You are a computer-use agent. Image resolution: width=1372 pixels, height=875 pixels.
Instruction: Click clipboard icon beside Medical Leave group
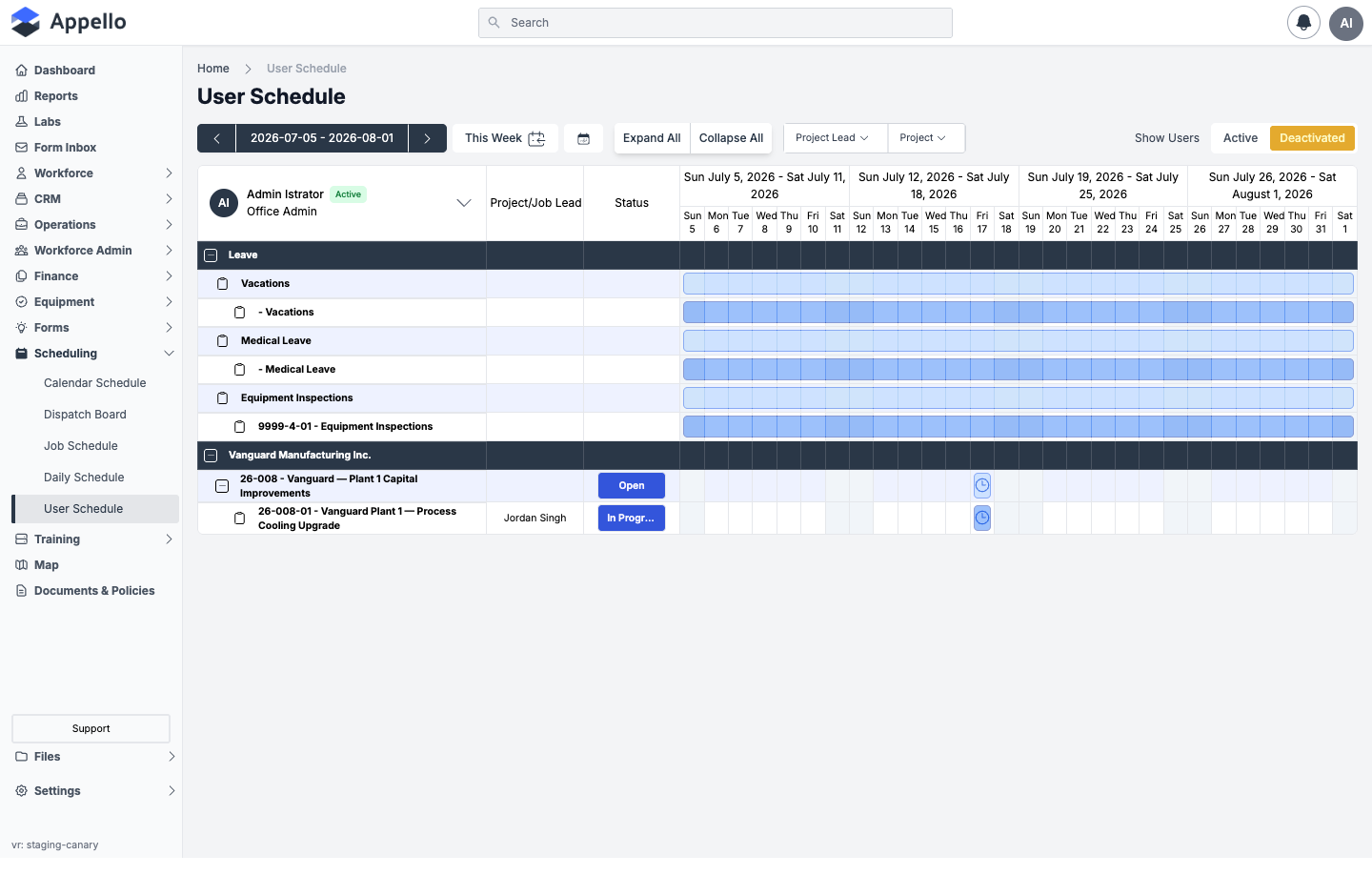click(x=223, y=341)
